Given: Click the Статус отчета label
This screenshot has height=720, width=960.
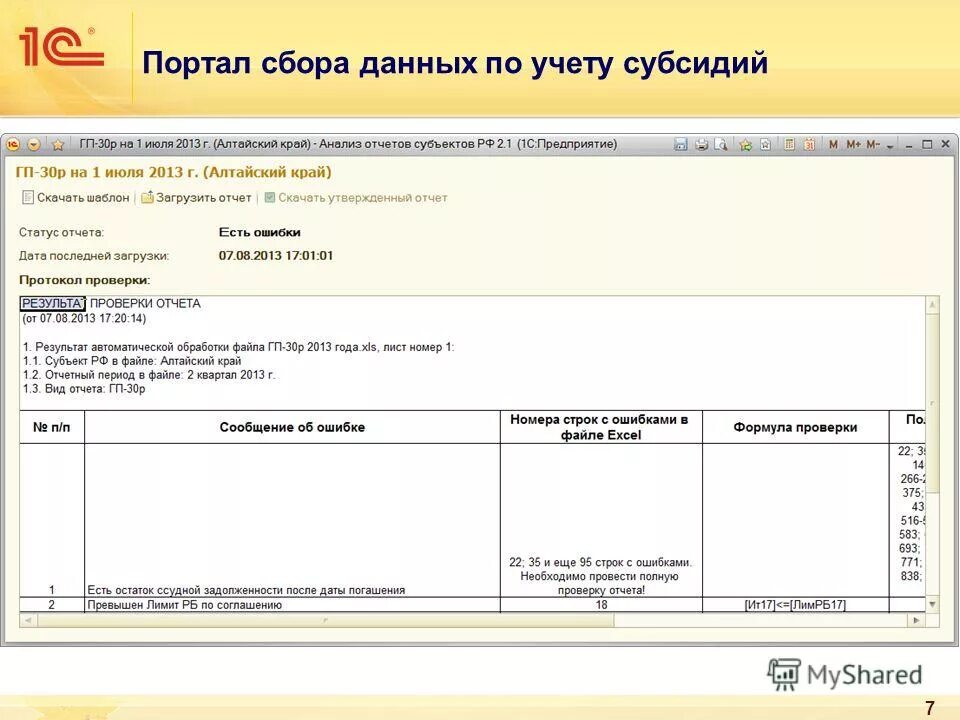Looking at the screenshot, I should coord(62,233).
